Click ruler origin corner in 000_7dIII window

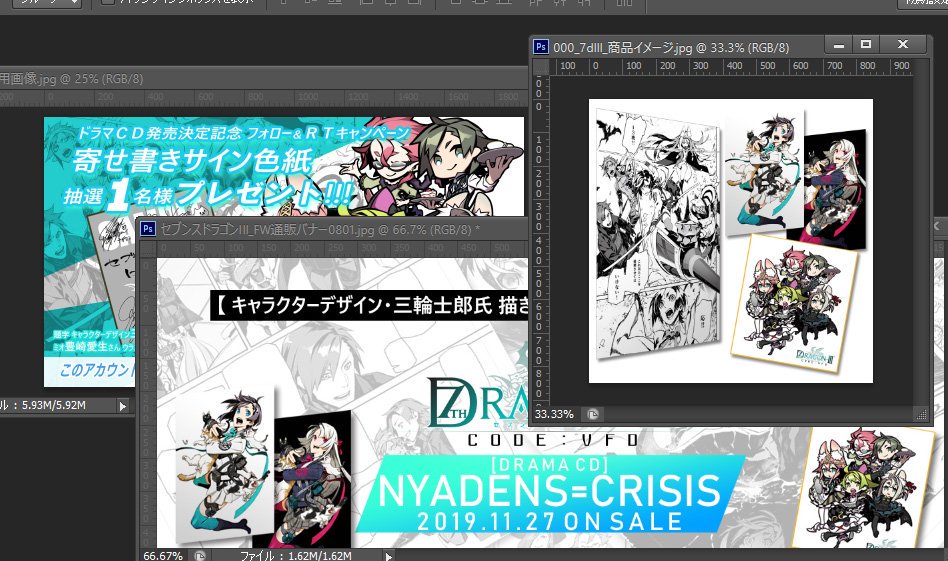click(541, 66)
